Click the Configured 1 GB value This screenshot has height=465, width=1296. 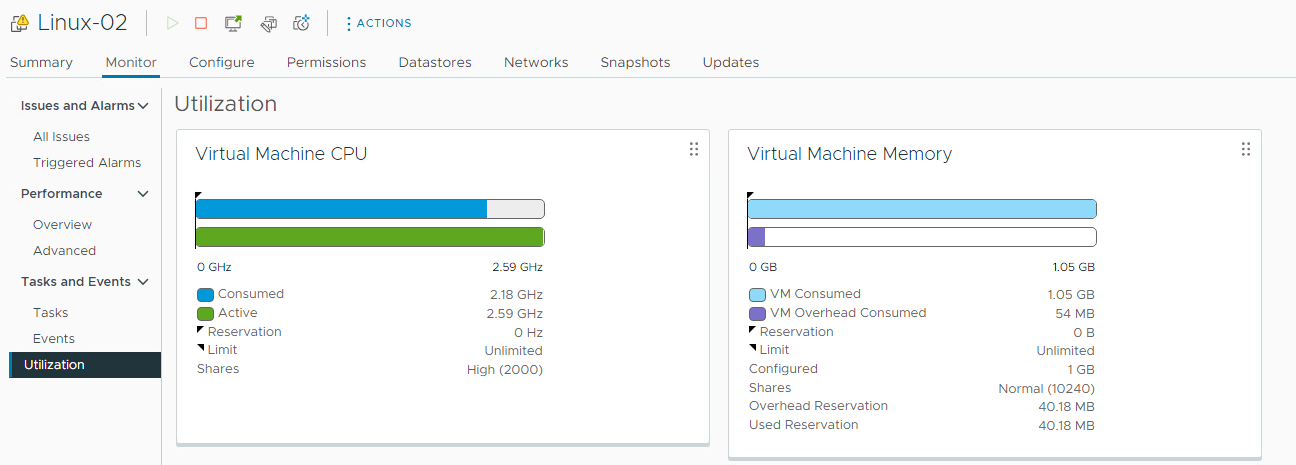click(1079, 370)
